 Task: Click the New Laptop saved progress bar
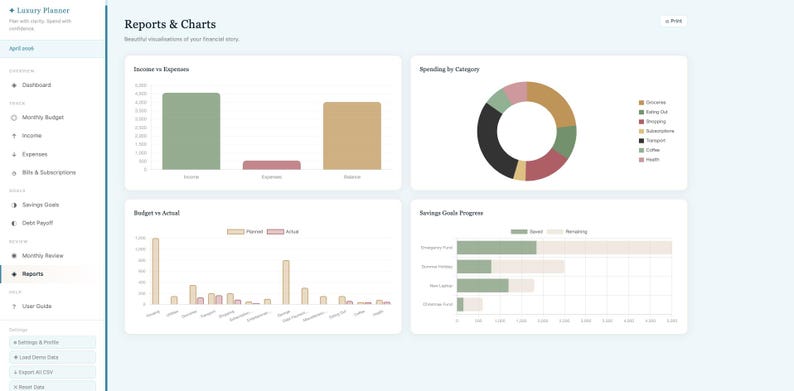click(x=483, y=285)
